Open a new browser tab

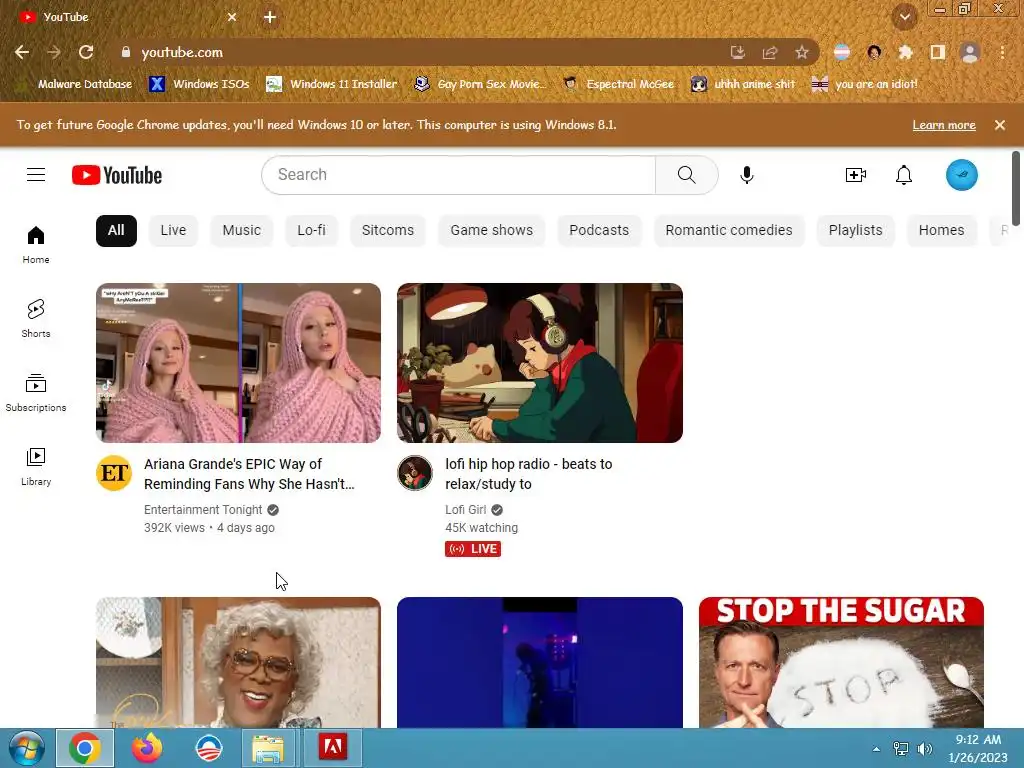270,17
